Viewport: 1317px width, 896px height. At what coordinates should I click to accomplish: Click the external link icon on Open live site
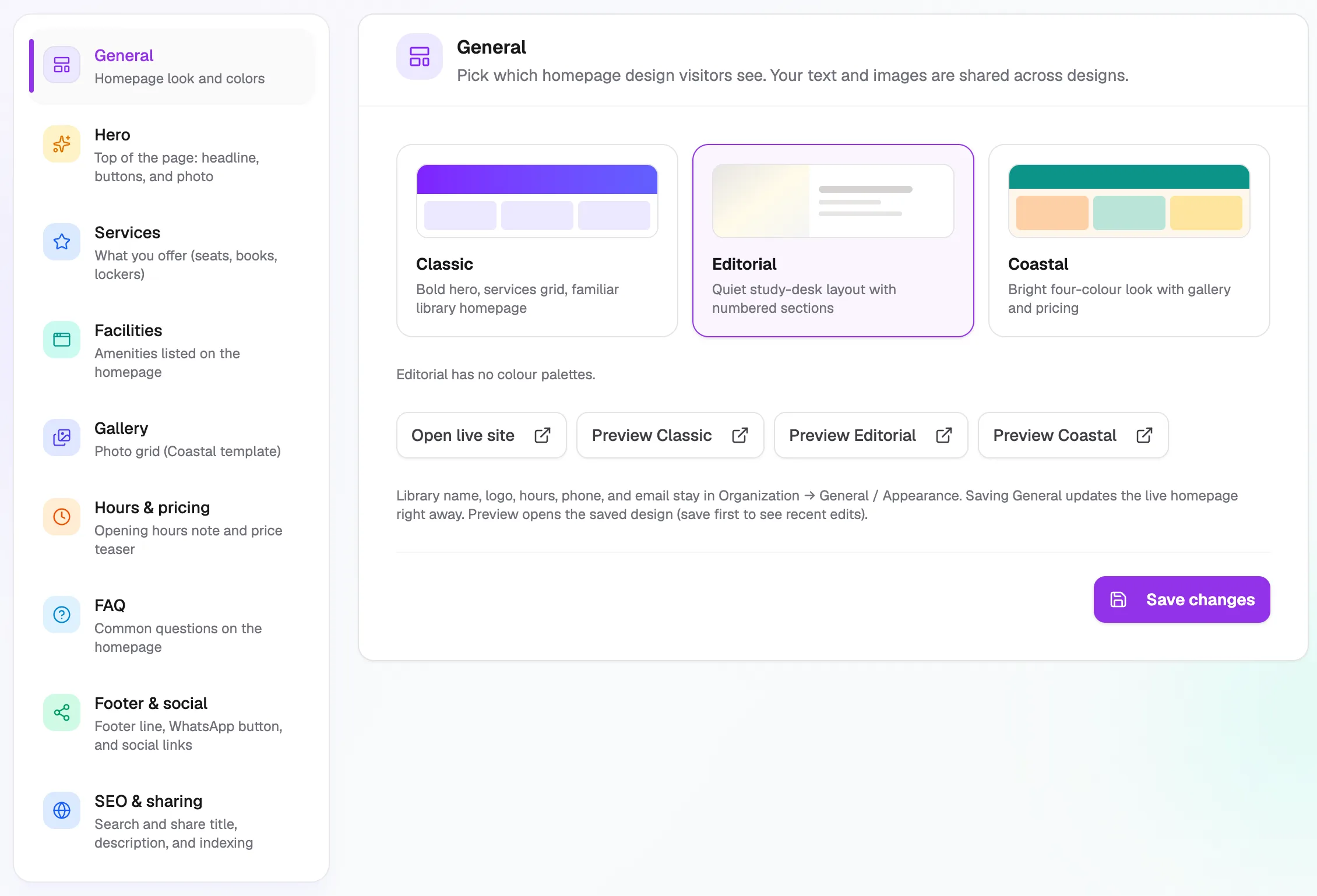point(543,435)
